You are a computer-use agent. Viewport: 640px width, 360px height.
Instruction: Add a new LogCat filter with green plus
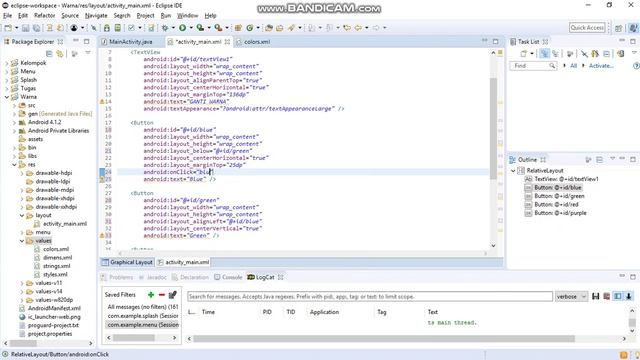click(151, 295)
